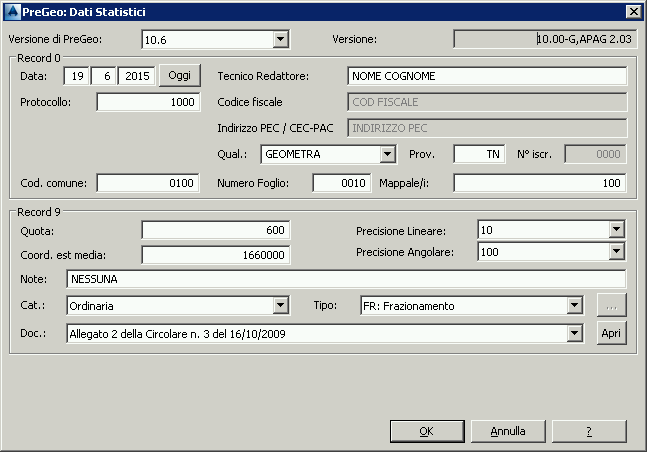Click the Mappale/i input field
Viewport: 647px width, 452px height.
[x=539, y=183]
